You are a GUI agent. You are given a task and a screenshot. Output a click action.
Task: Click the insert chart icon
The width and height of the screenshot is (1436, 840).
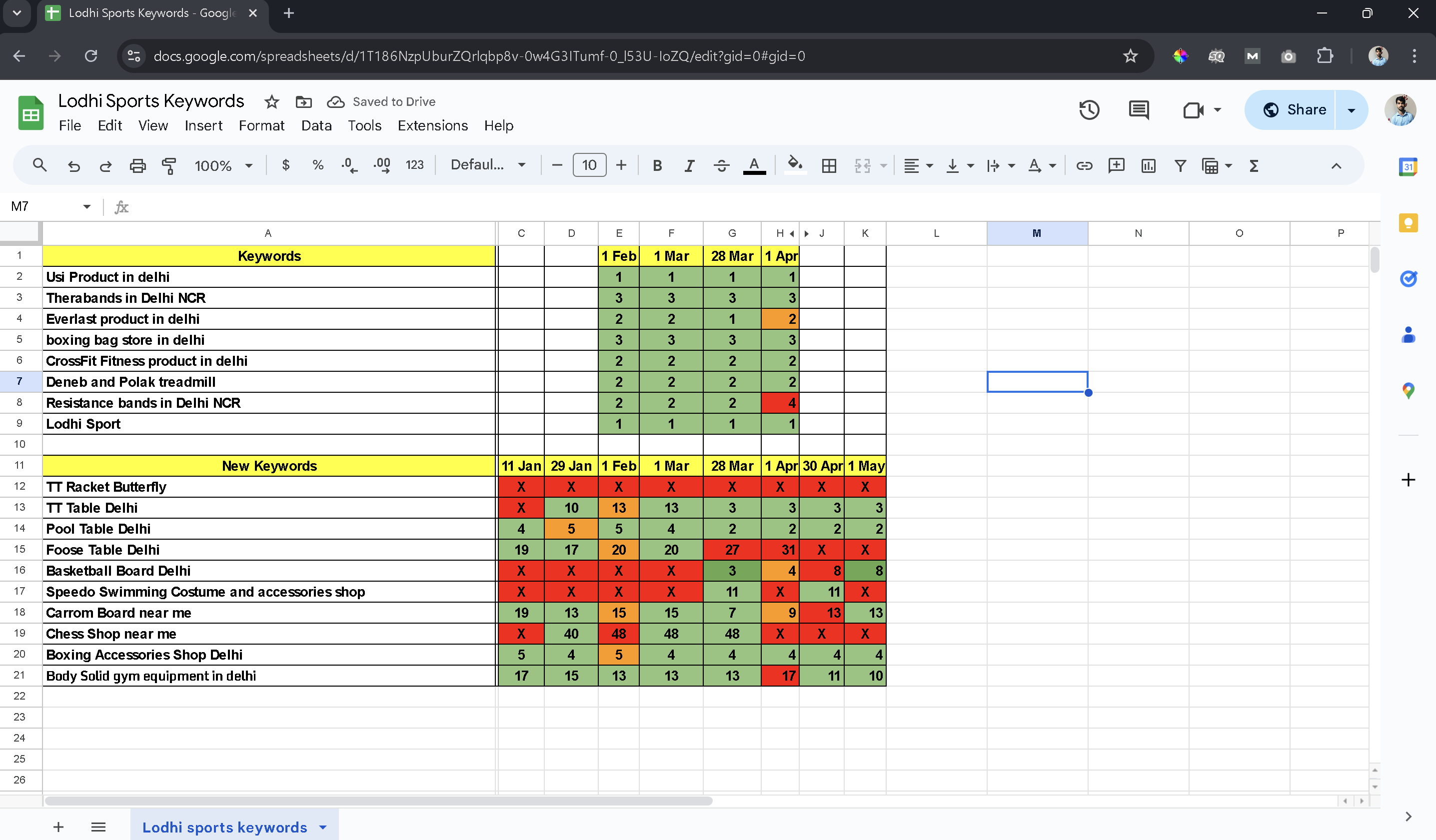(1148, 166)
